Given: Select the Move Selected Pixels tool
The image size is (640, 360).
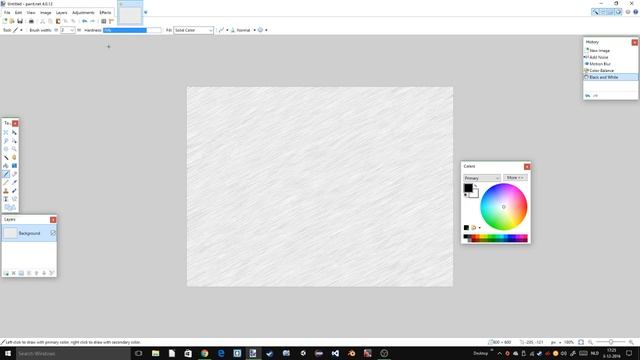Looking at the screenshot, I should click(14, 132).
